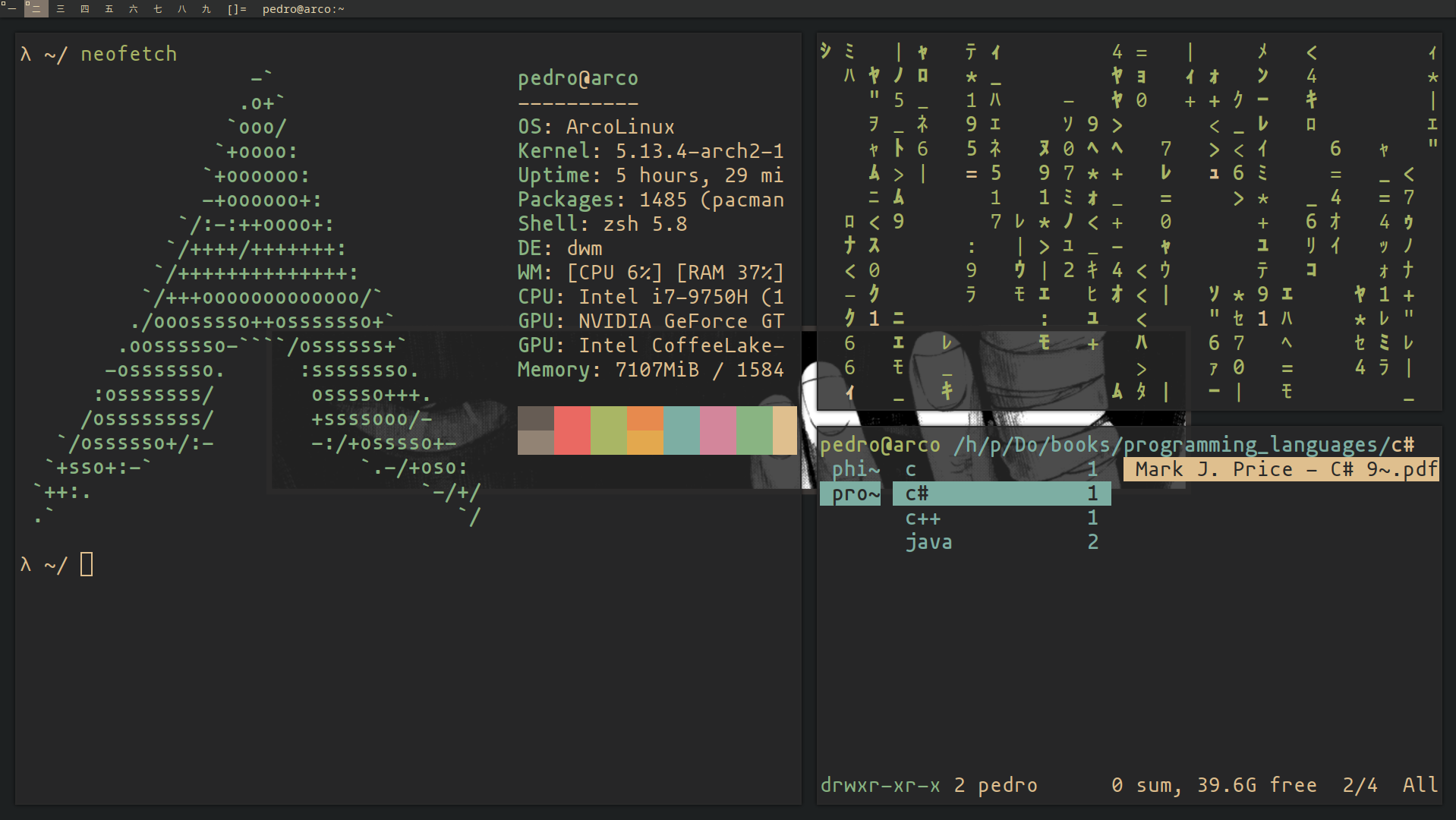The image size is (1456, 820).
Task: Switch to dwm tag 四
Action: [x=84, y=9]
